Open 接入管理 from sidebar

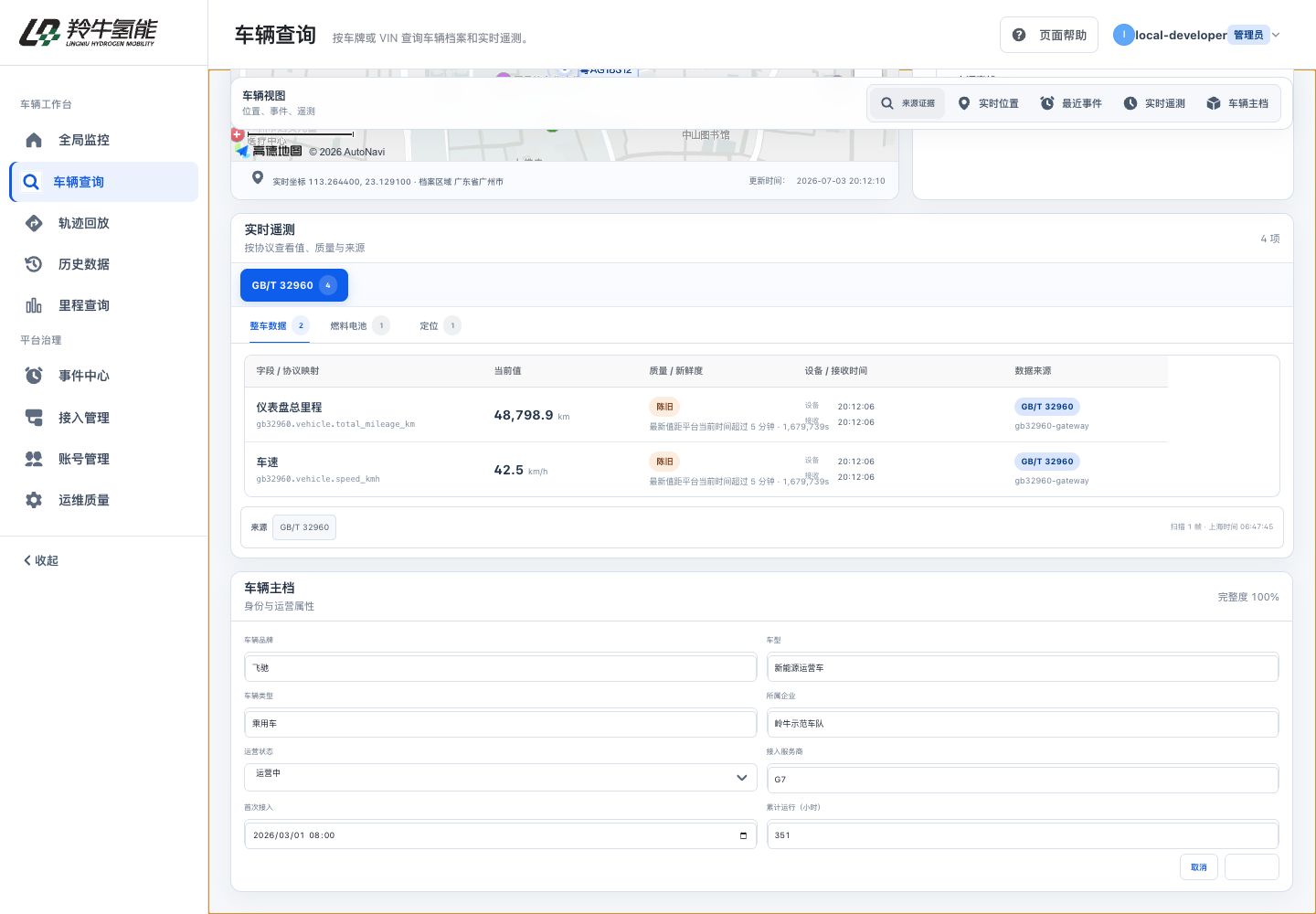pos(103,418)
